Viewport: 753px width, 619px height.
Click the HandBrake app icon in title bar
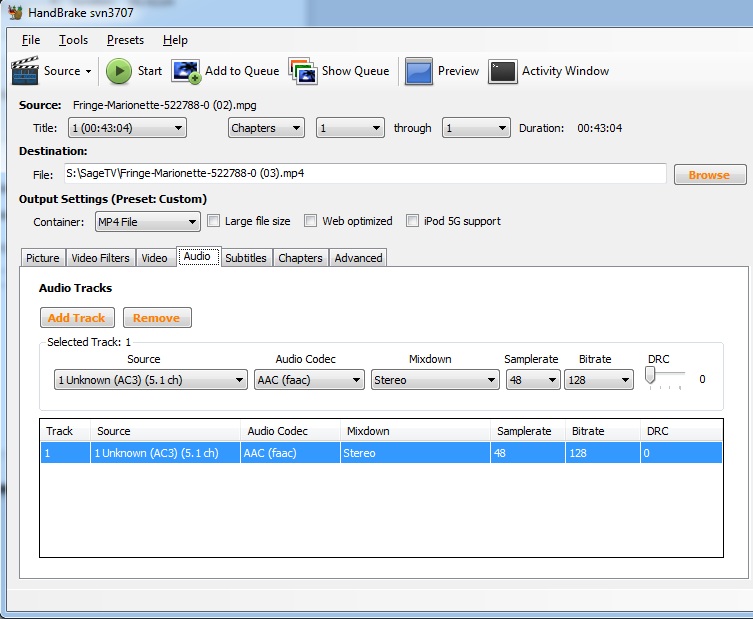[x=15, y=12]
